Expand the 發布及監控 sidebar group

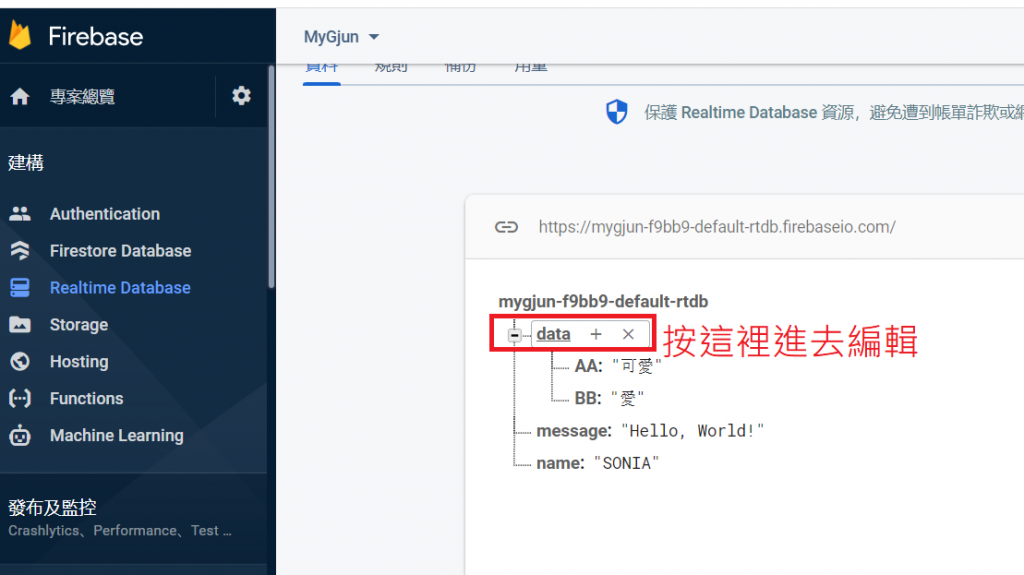click(x=52, y=508)
